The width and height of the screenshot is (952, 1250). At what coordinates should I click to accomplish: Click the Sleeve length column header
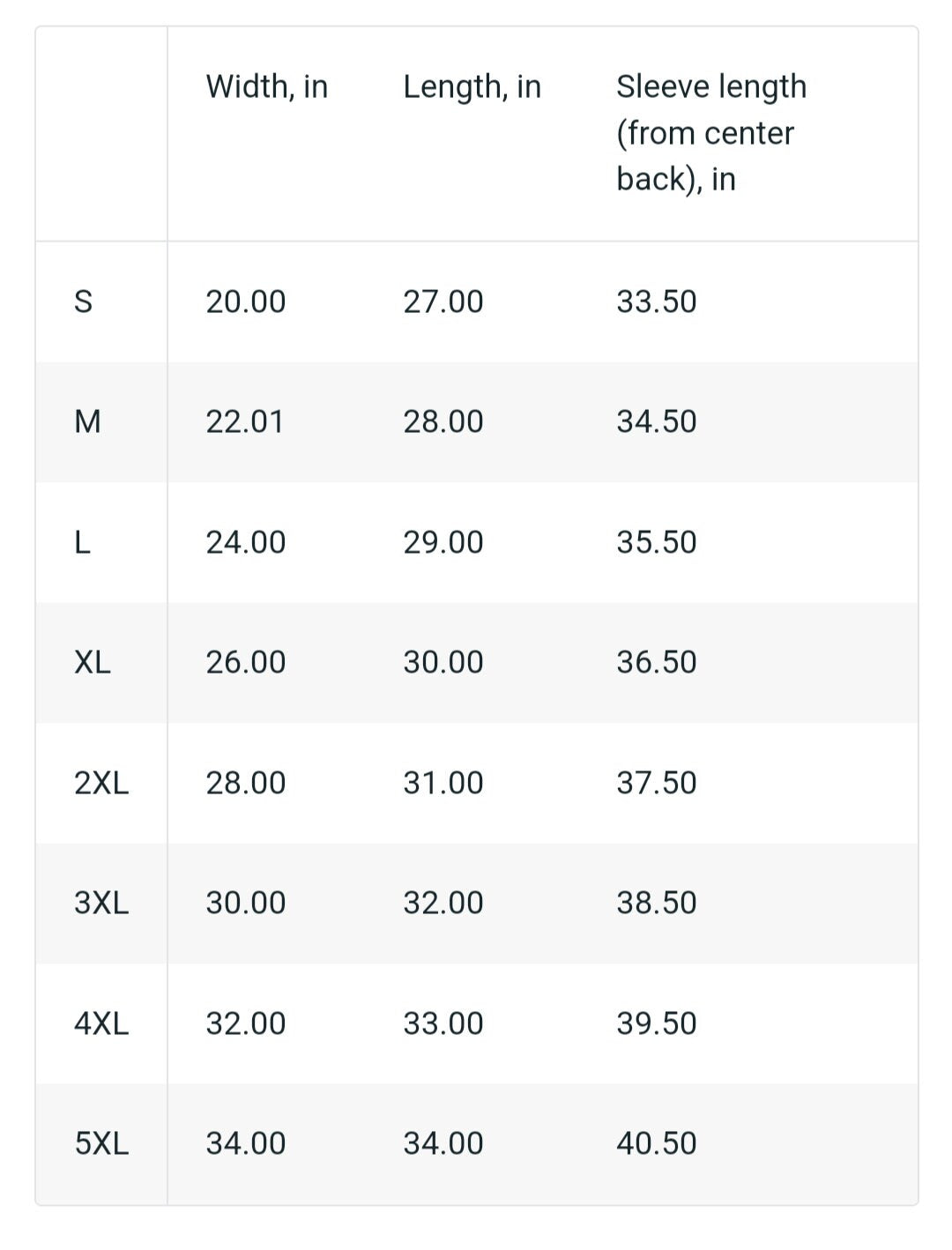click(x=711, y=132)
